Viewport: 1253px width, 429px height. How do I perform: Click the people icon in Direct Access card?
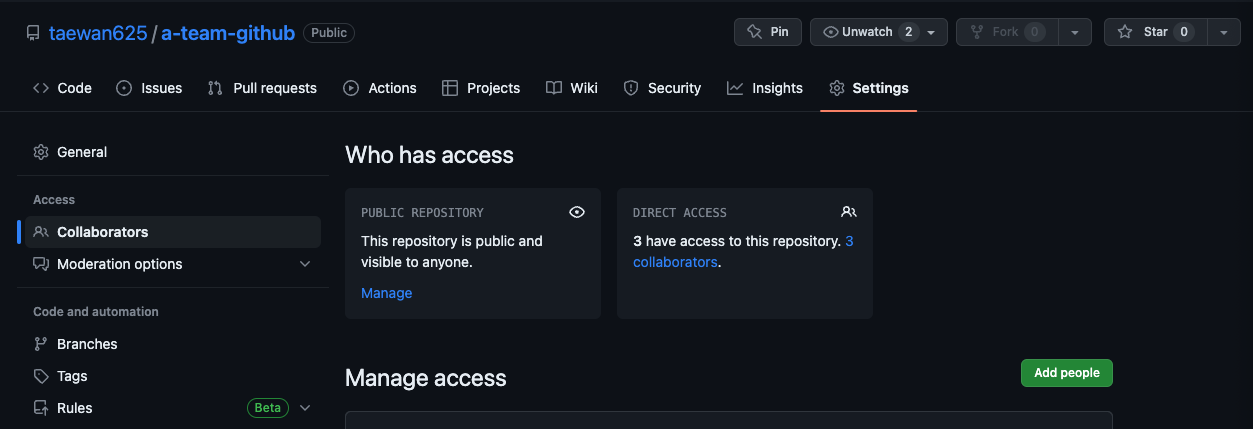click(x=849, y=212)
